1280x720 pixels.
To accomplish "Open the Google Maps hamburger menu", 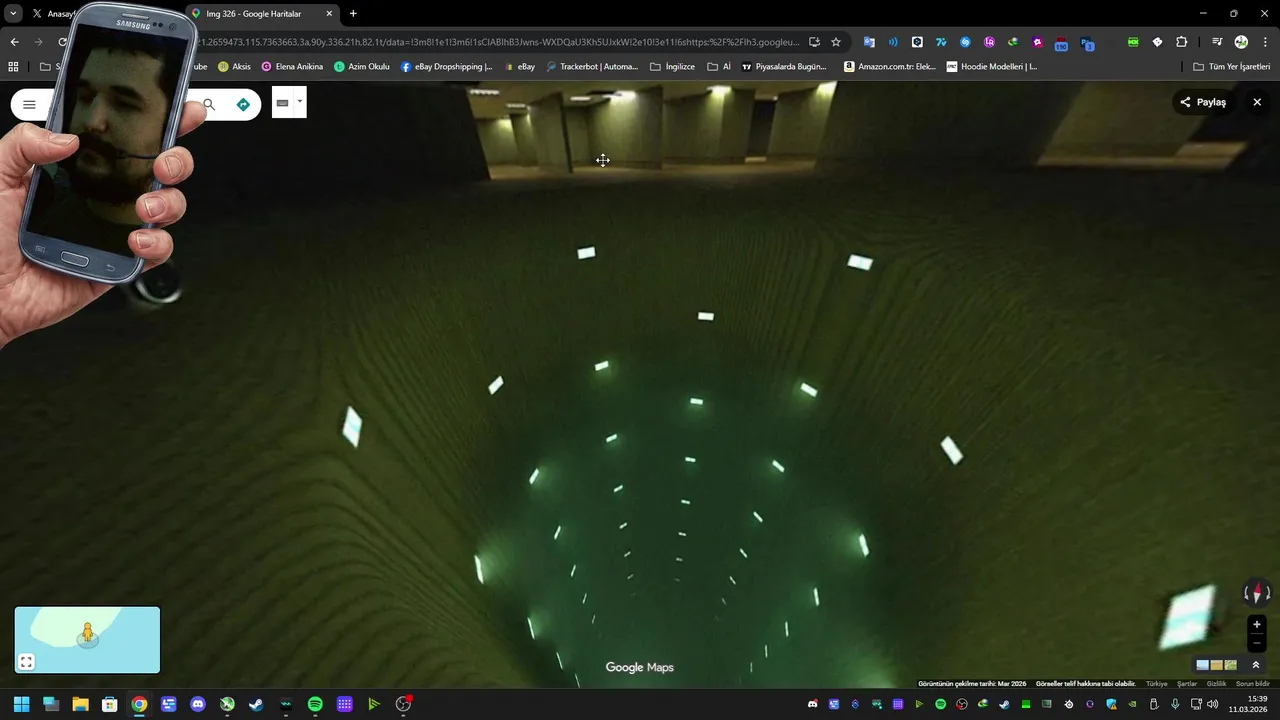I will click(x=29, y=105).
